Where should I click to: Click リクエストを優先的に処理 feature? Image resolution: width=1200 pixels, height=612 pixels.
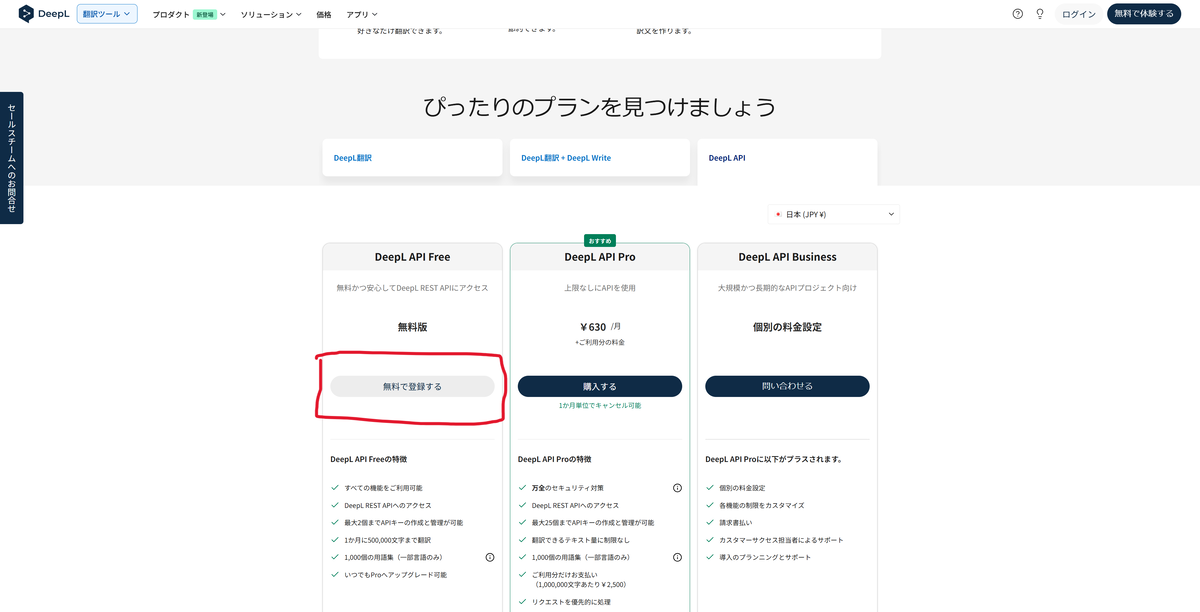tap(571, 602)
